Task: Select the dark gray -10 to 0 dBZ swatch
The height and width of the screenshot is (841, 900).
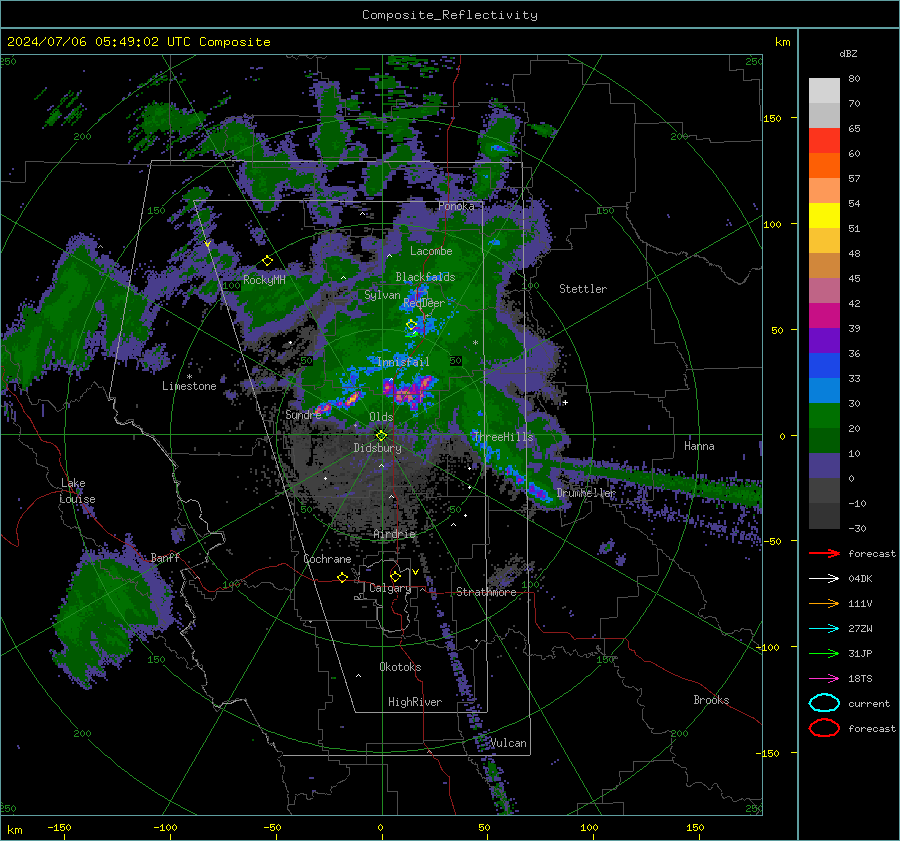Action: tap(824, 491)
